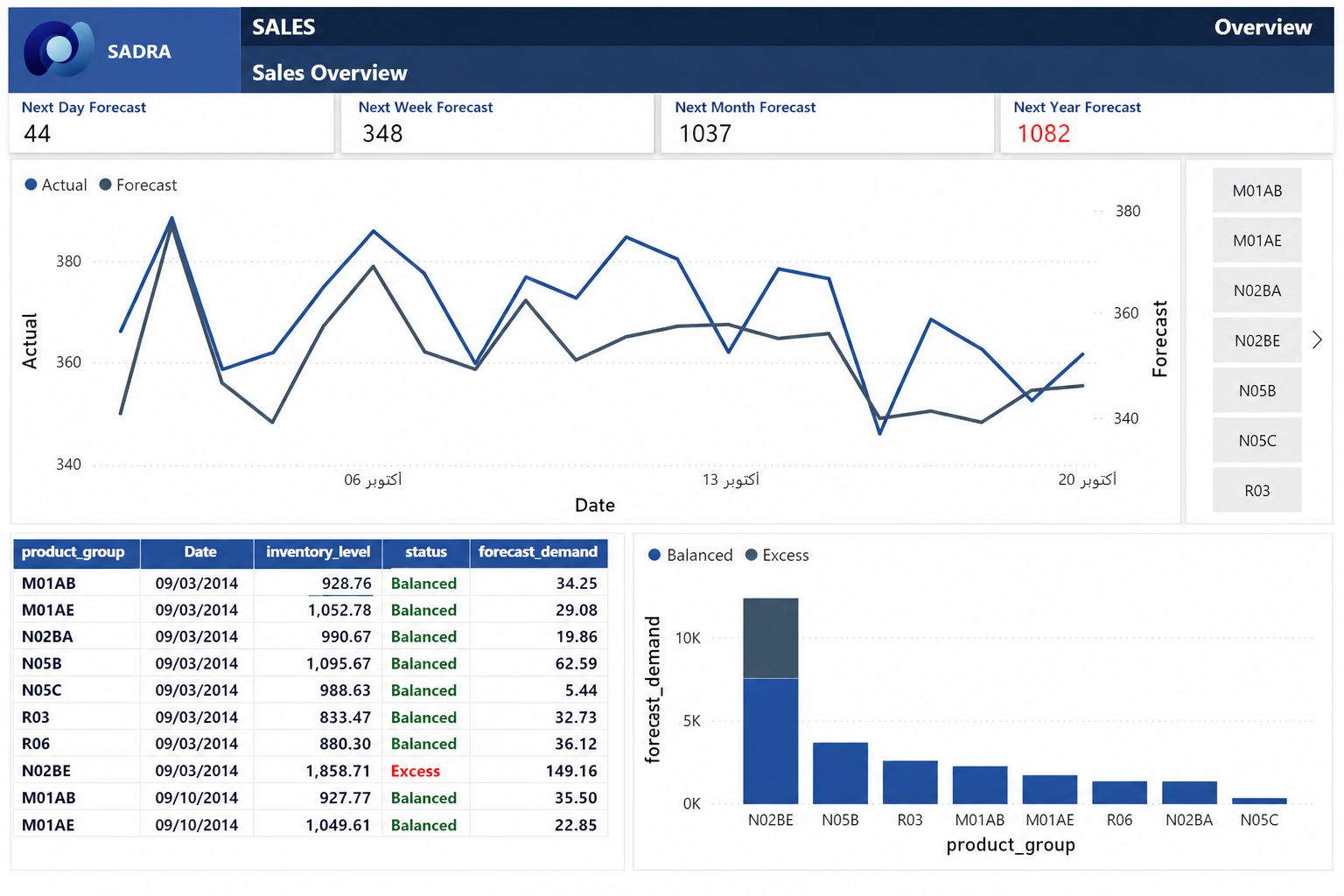Viewport: 1344px width, 896px height.
Task: Sort by the forecast_demand column header
Action: (538, 552)
